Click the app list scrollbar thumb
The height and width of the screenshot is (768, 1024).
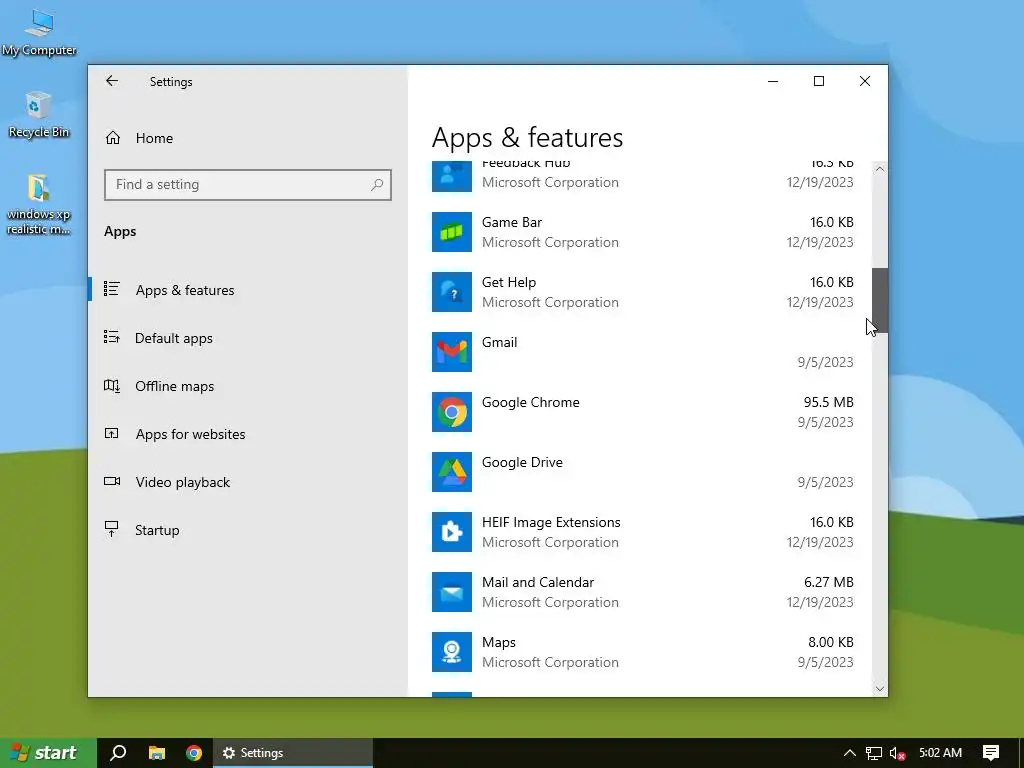(880, 300)
